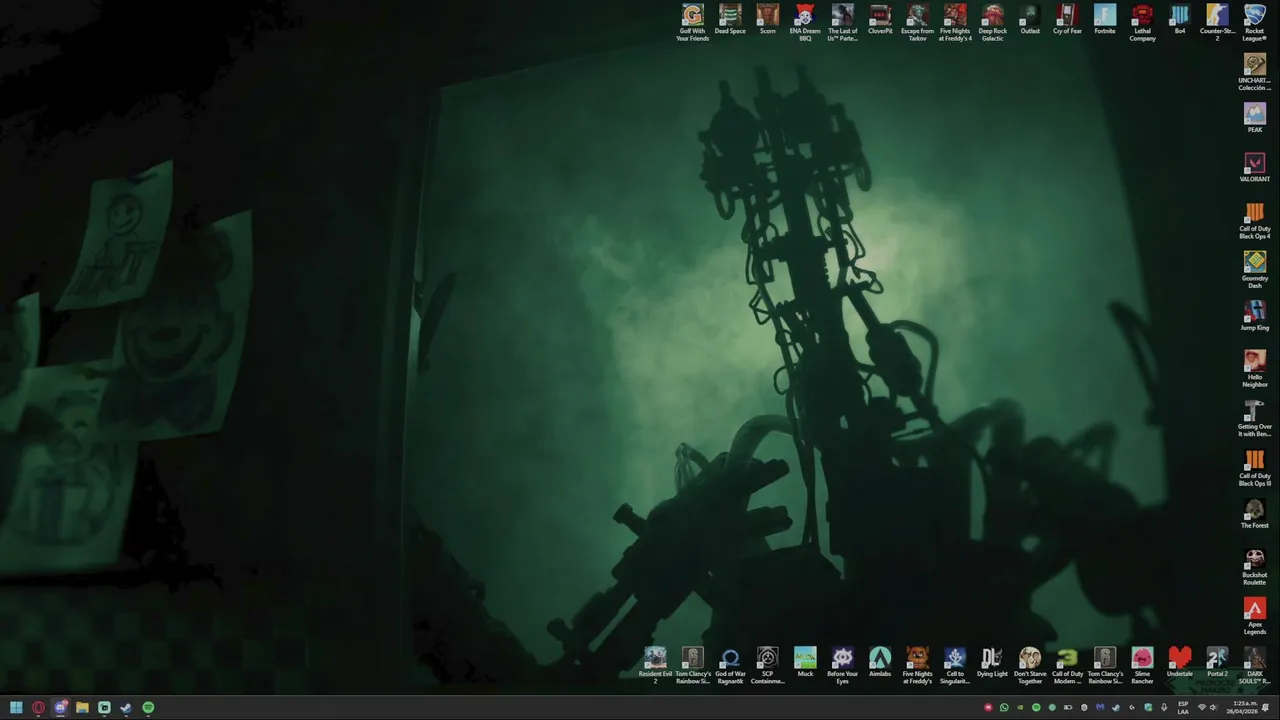The height and width of the screenshot is (720, 1280).
Task: Select the Don't Starve Together icon
Action: point(1030,665)
